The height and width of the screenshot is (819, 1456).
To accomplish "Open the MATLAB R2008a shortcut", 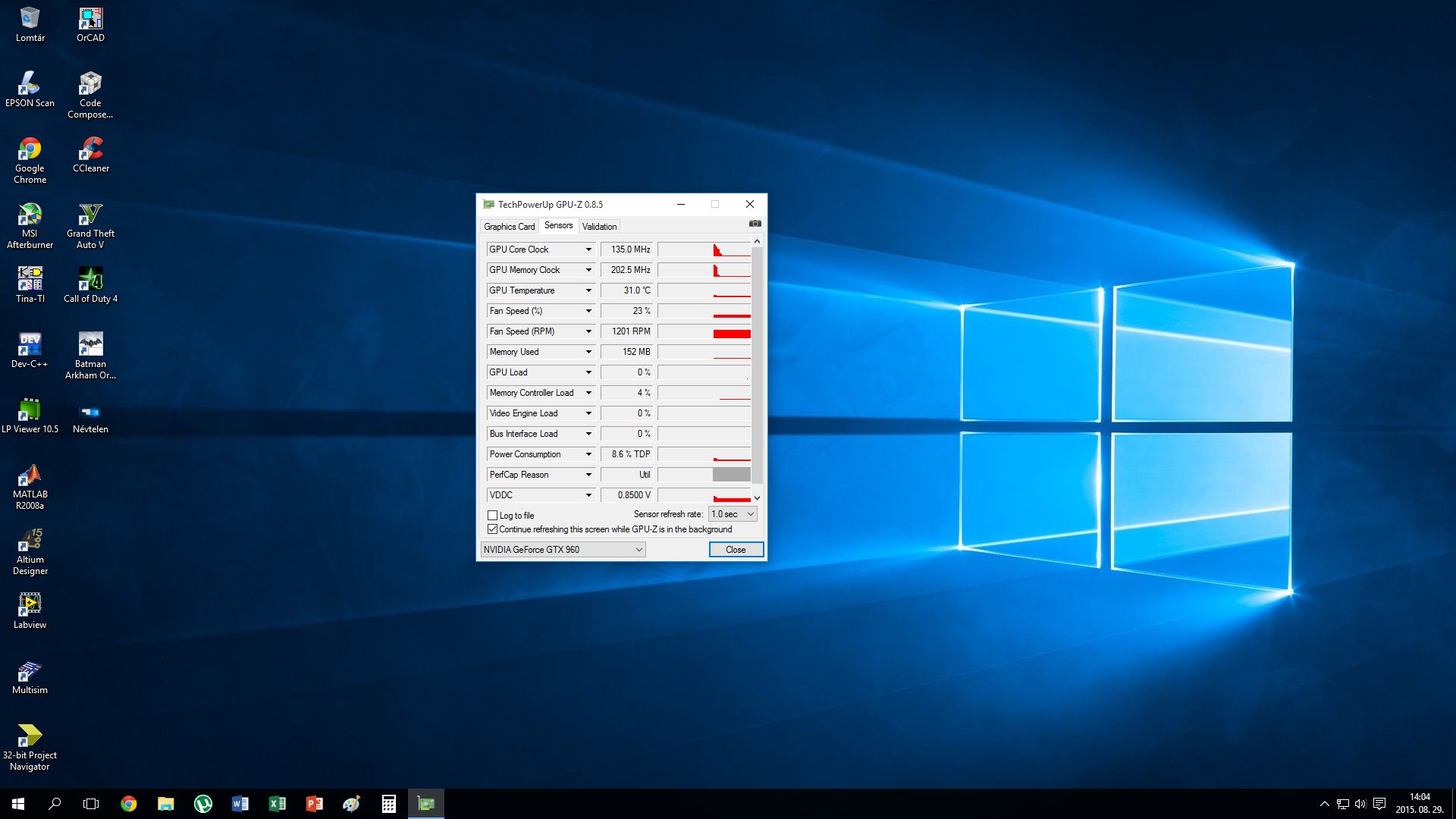I will coord(30,486).
